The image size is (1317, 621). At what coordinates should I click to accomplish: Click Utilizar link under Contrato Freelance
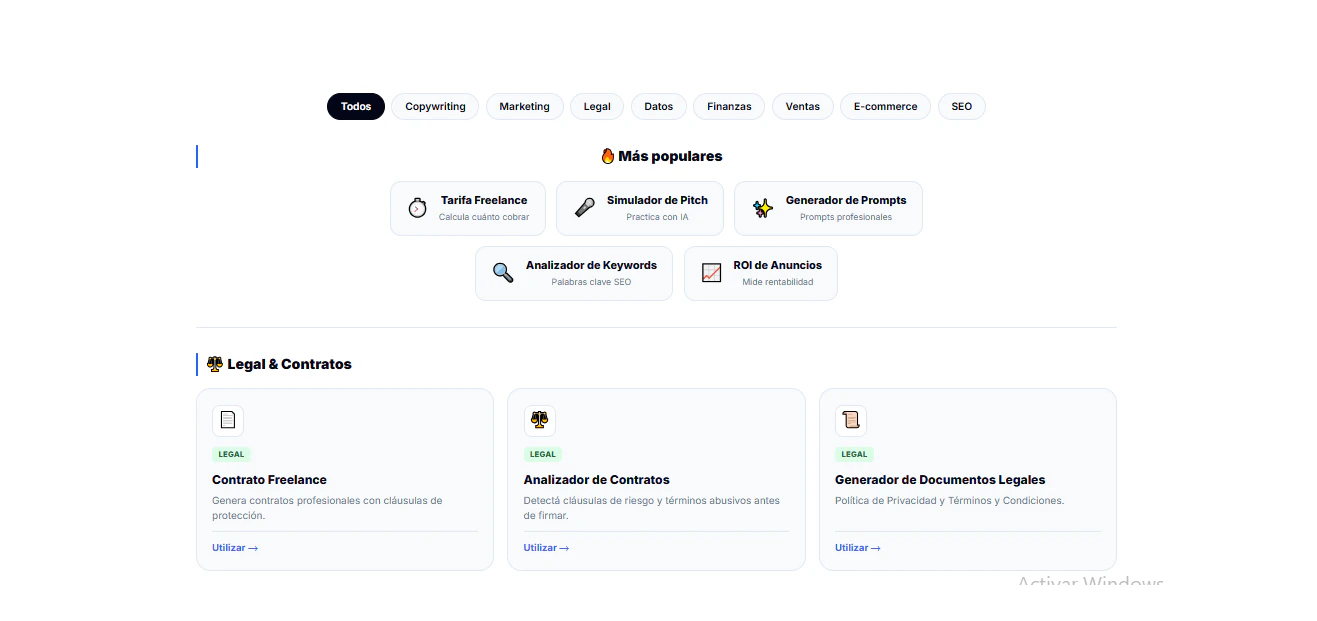point(235,548)
